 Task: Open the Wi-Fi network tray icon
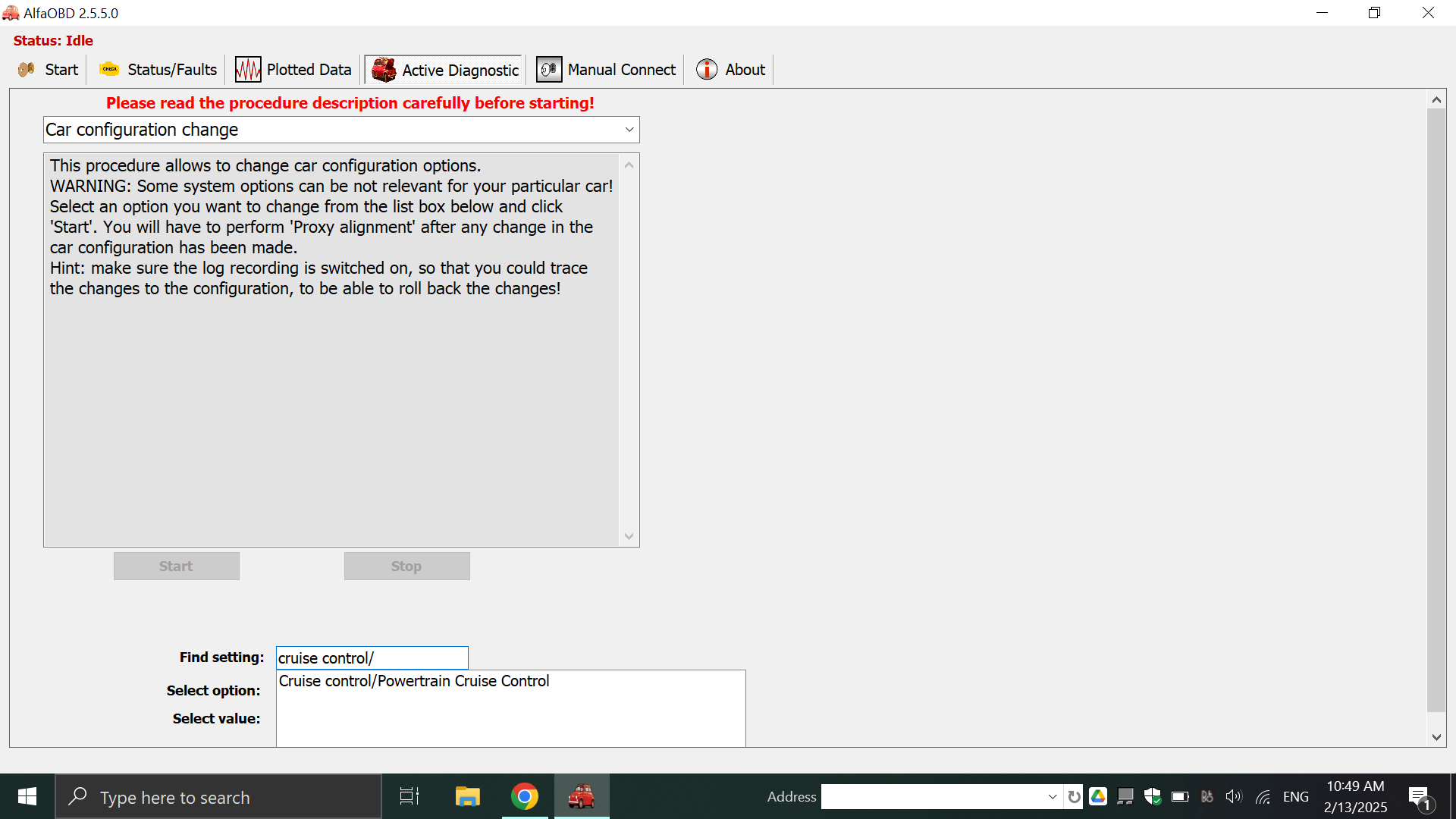pos(1263,797)
